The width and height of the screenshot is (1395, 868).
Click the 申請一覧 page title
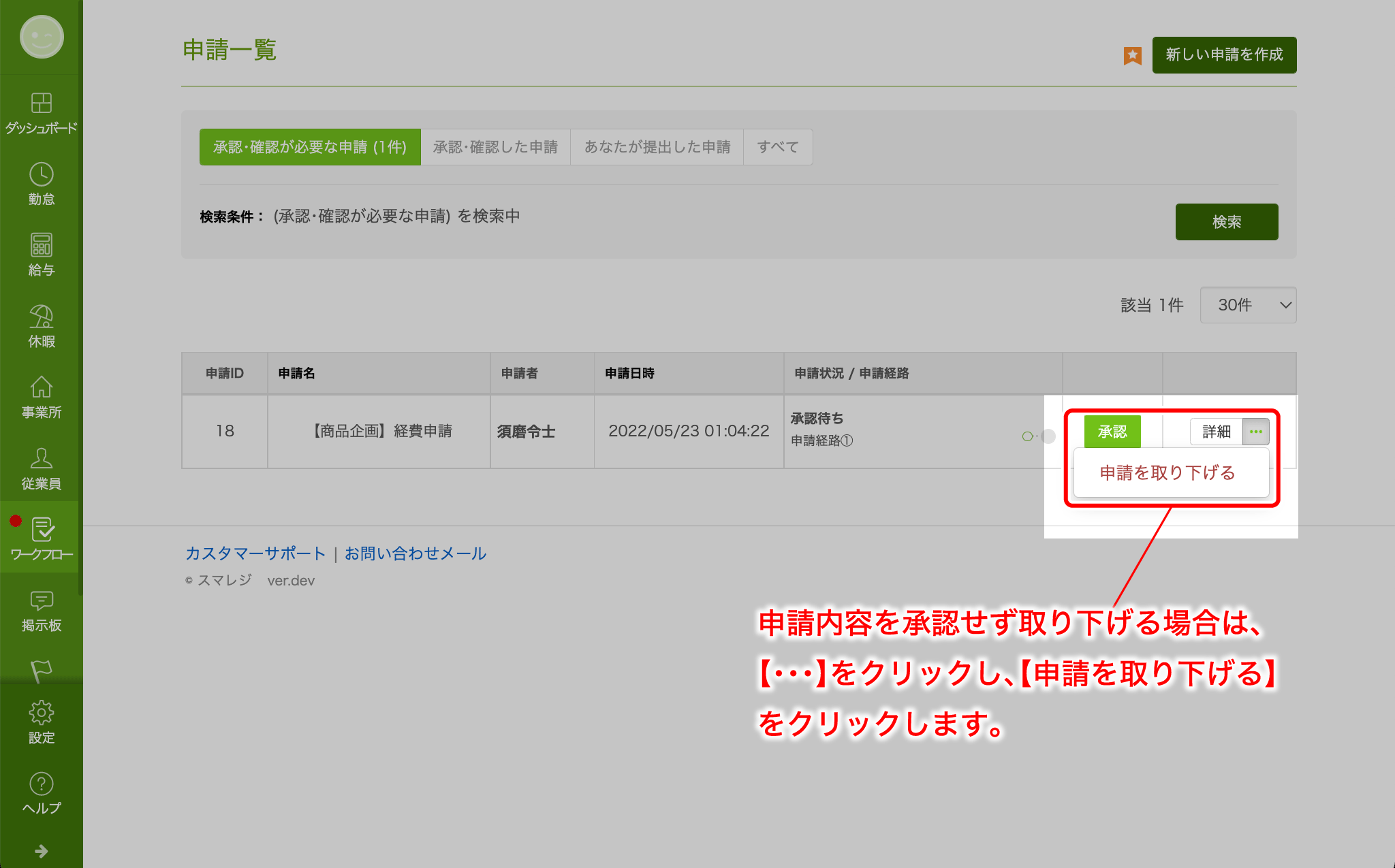(x=230, y=50)
